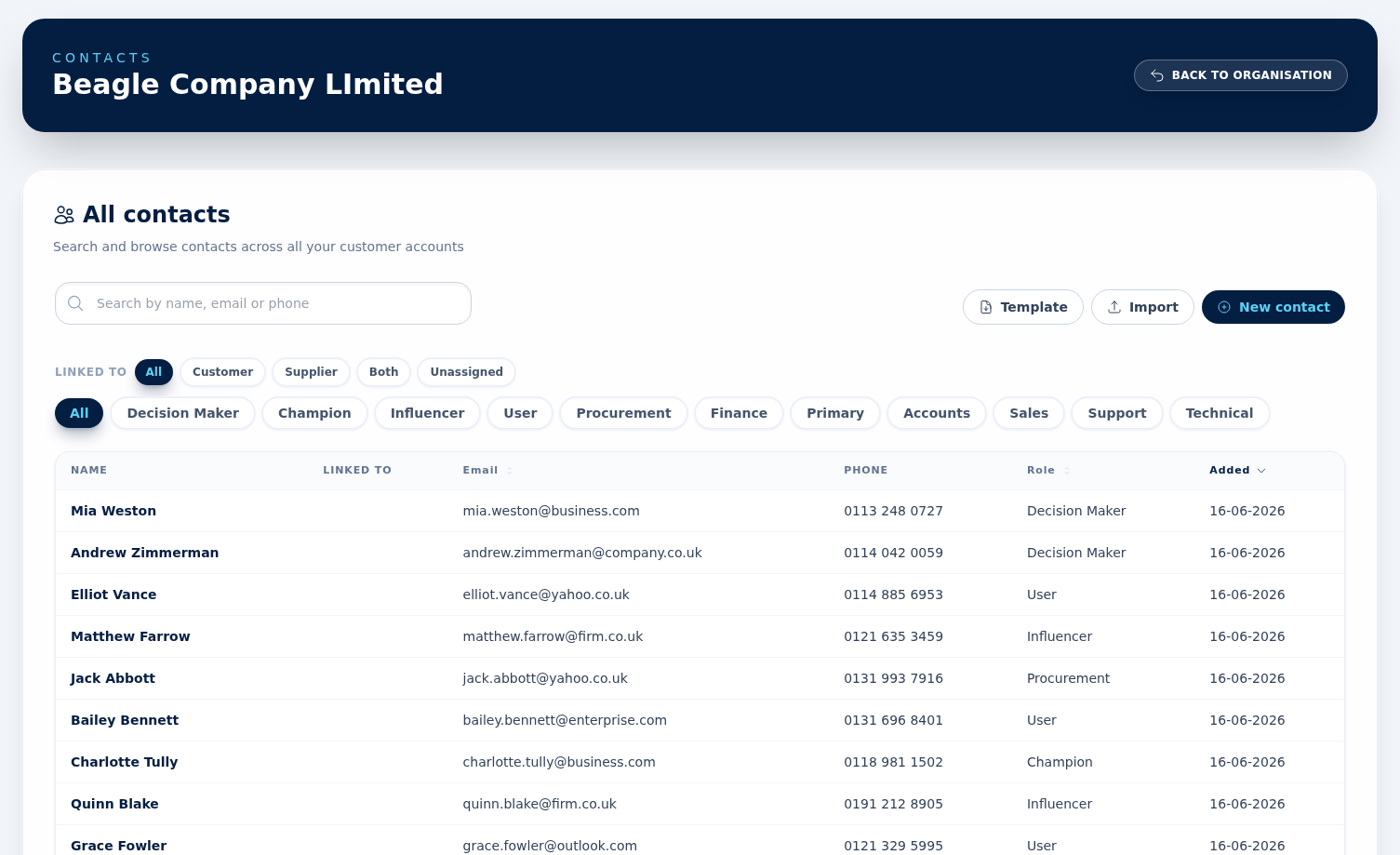Filter linked contacts by Both

coord(383,372)
